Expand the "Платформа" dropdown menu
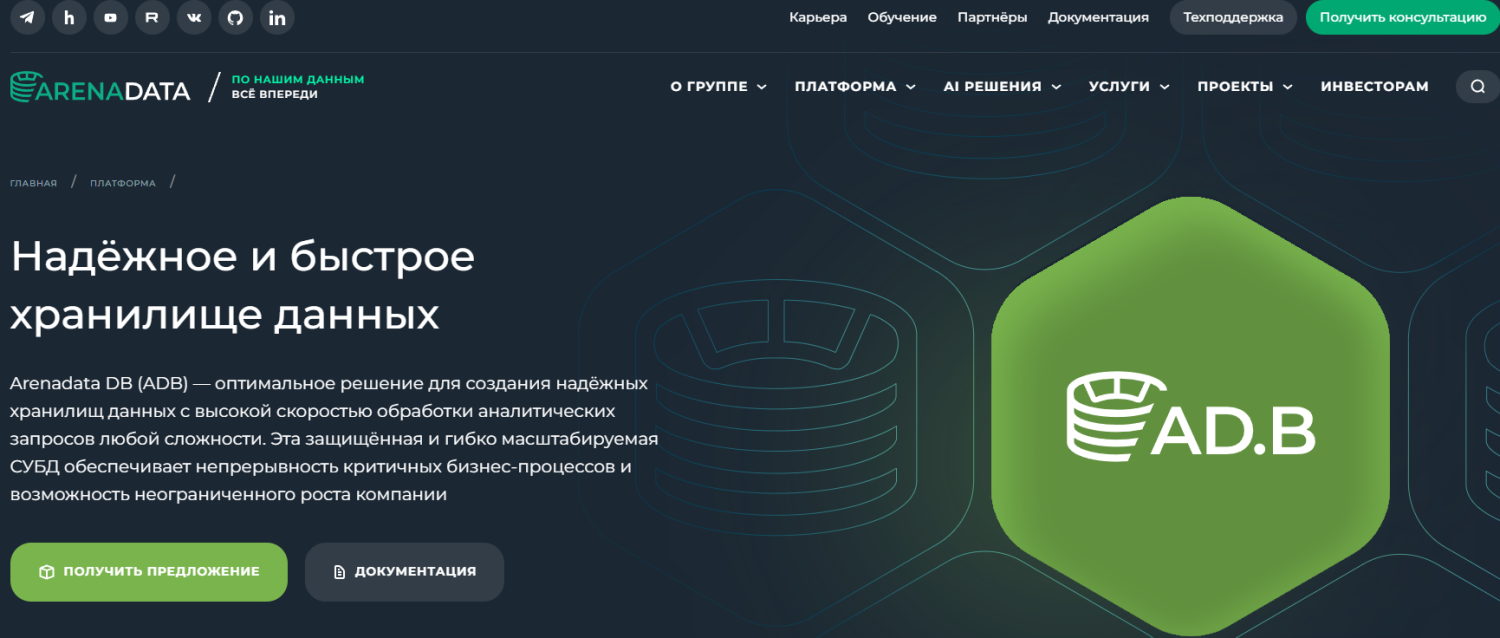 tap(854, 87)
